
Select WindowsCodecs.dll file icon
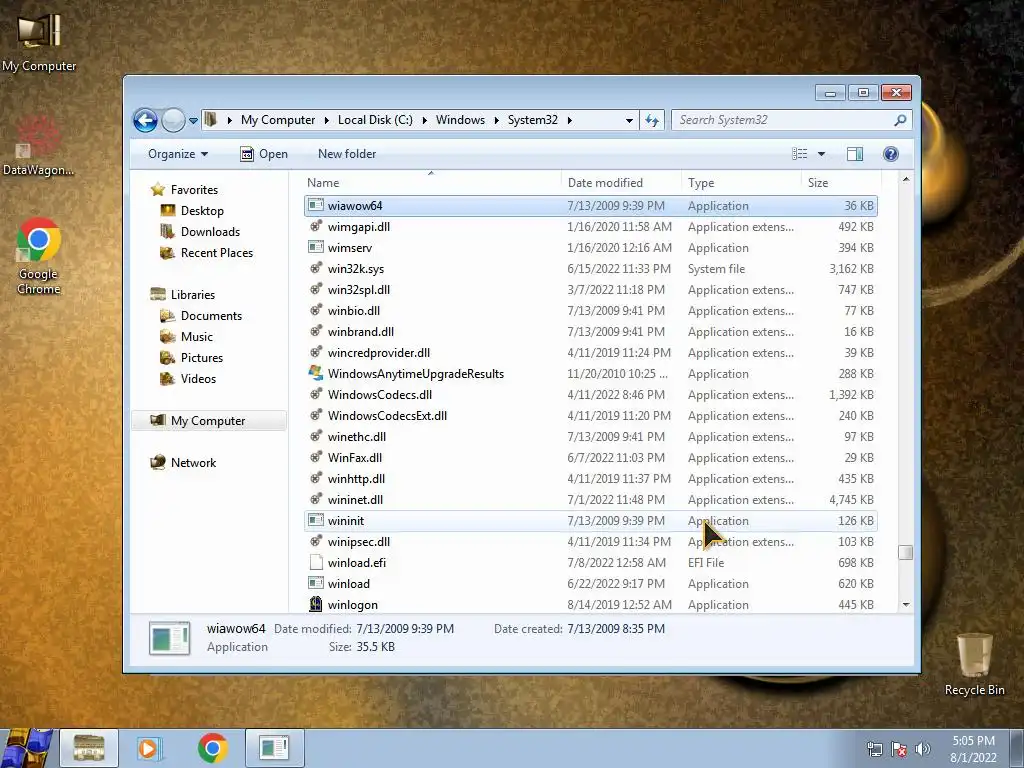pos(316,394)
